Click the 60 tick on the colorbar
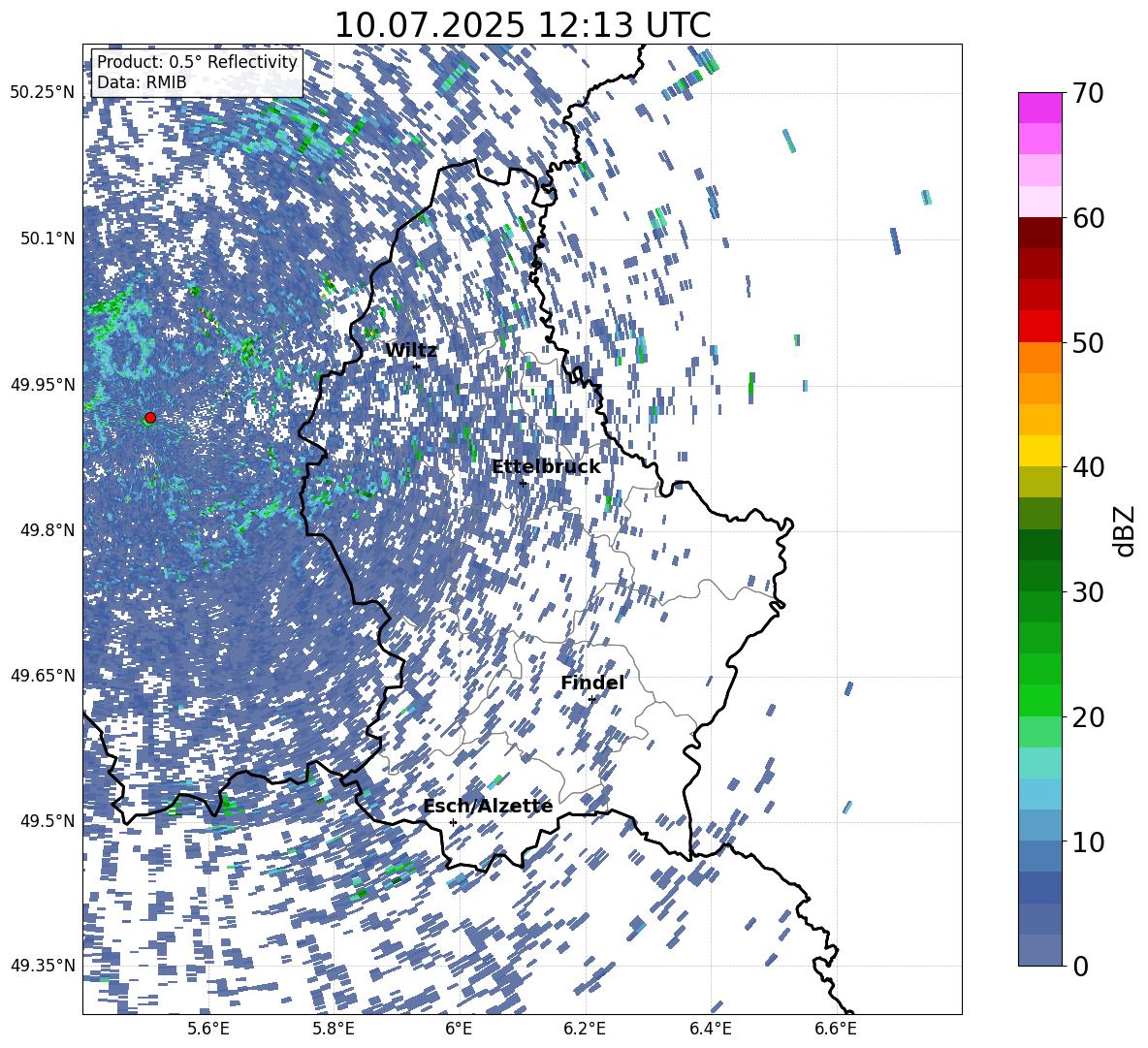Viewport: 1148px width, 1048px height. click(1088, 218)
